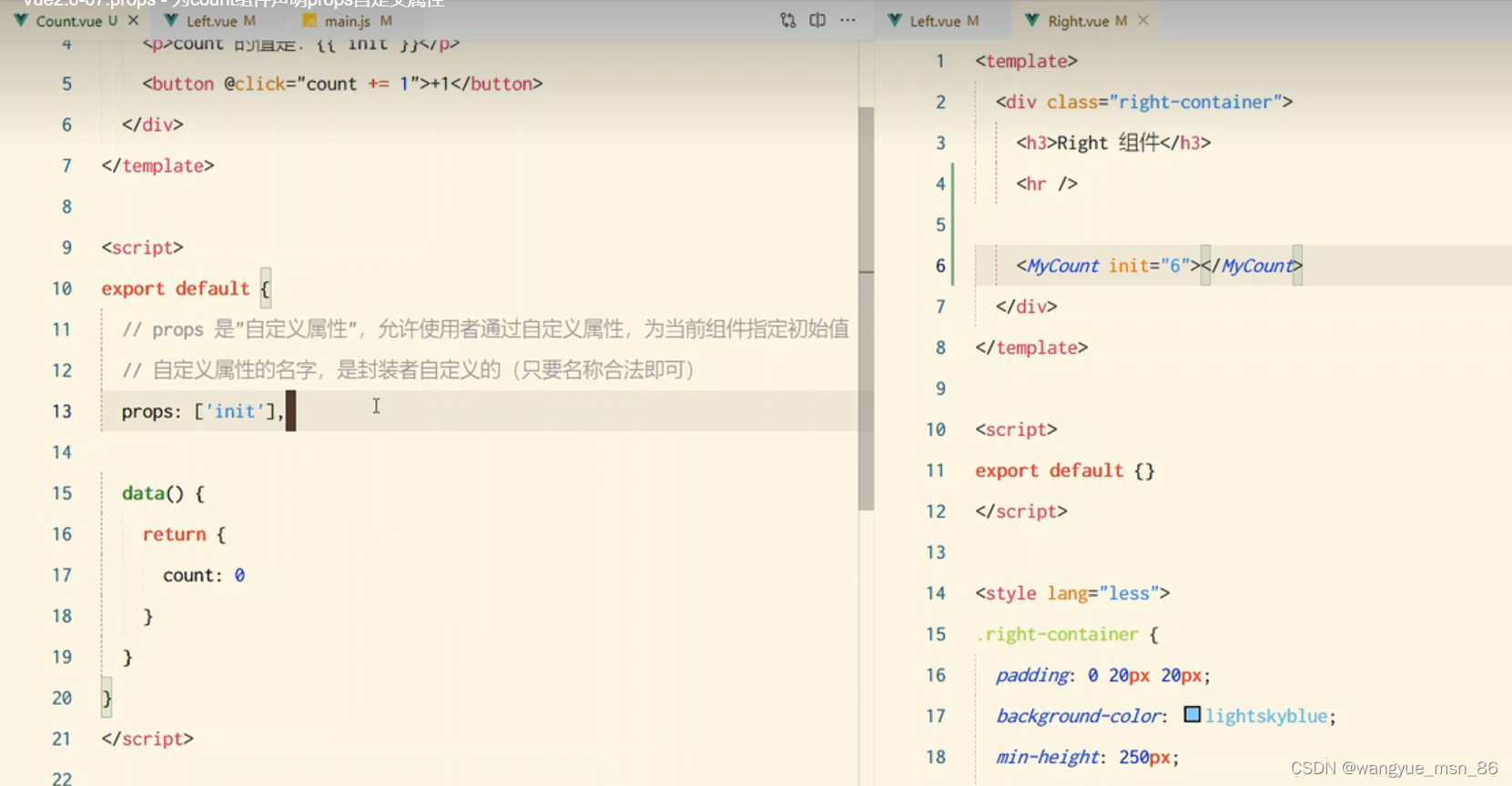Click the 'return {' line

pyautogui.click(x=184, y=534)
